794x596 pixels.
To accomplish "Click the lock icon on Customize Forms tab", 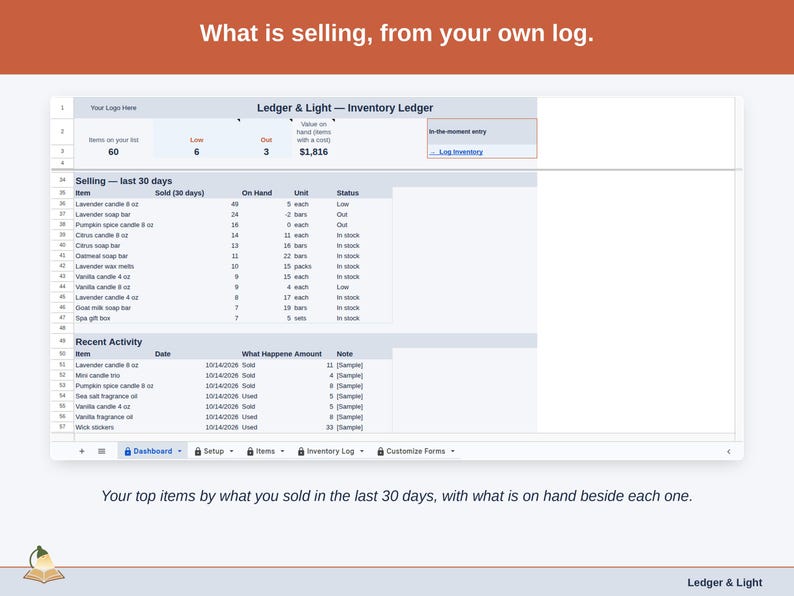I will (381, 451).
